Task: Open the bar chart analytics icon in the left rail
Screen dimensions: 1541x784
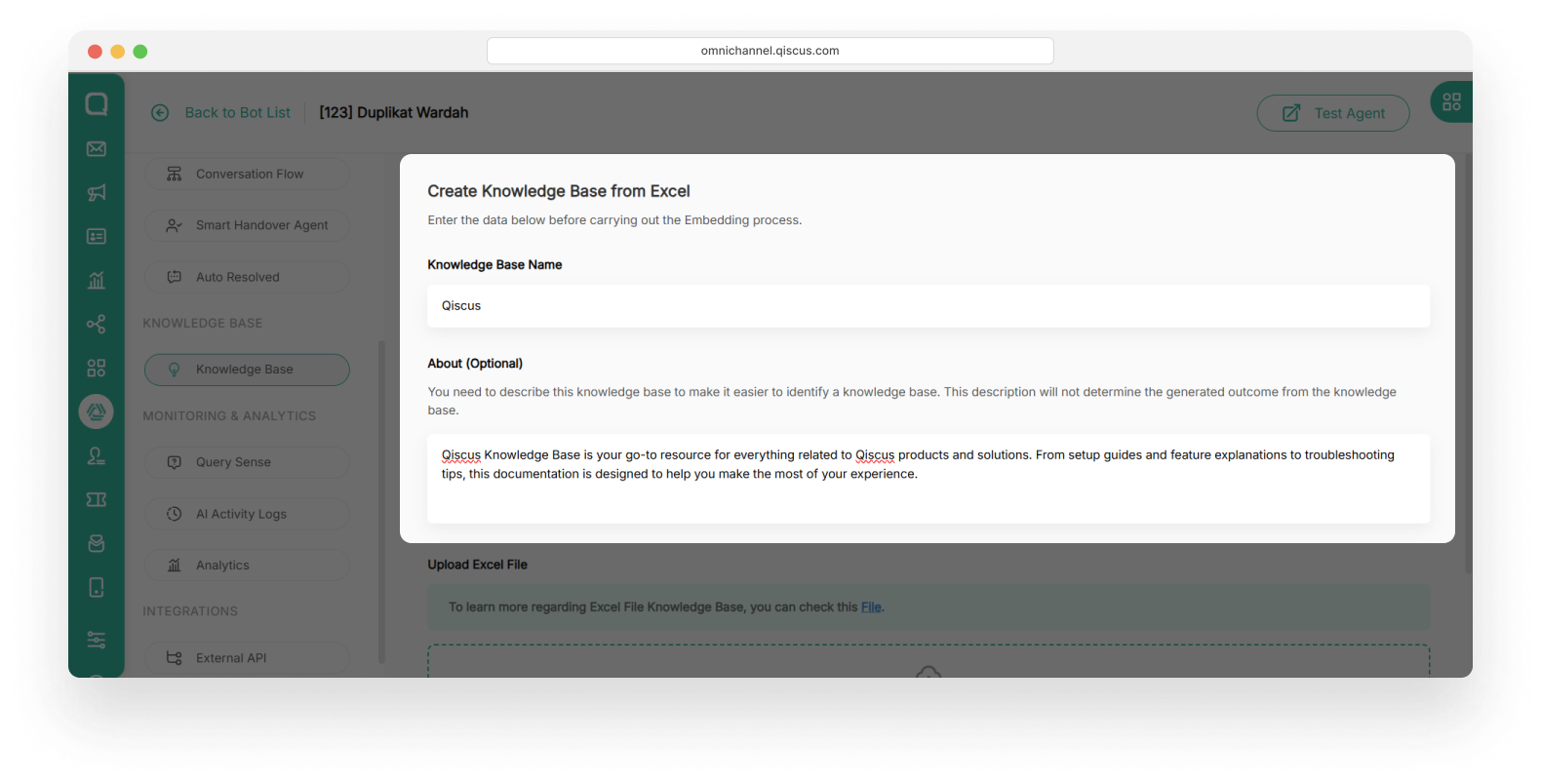Action: tap(97, 281)
